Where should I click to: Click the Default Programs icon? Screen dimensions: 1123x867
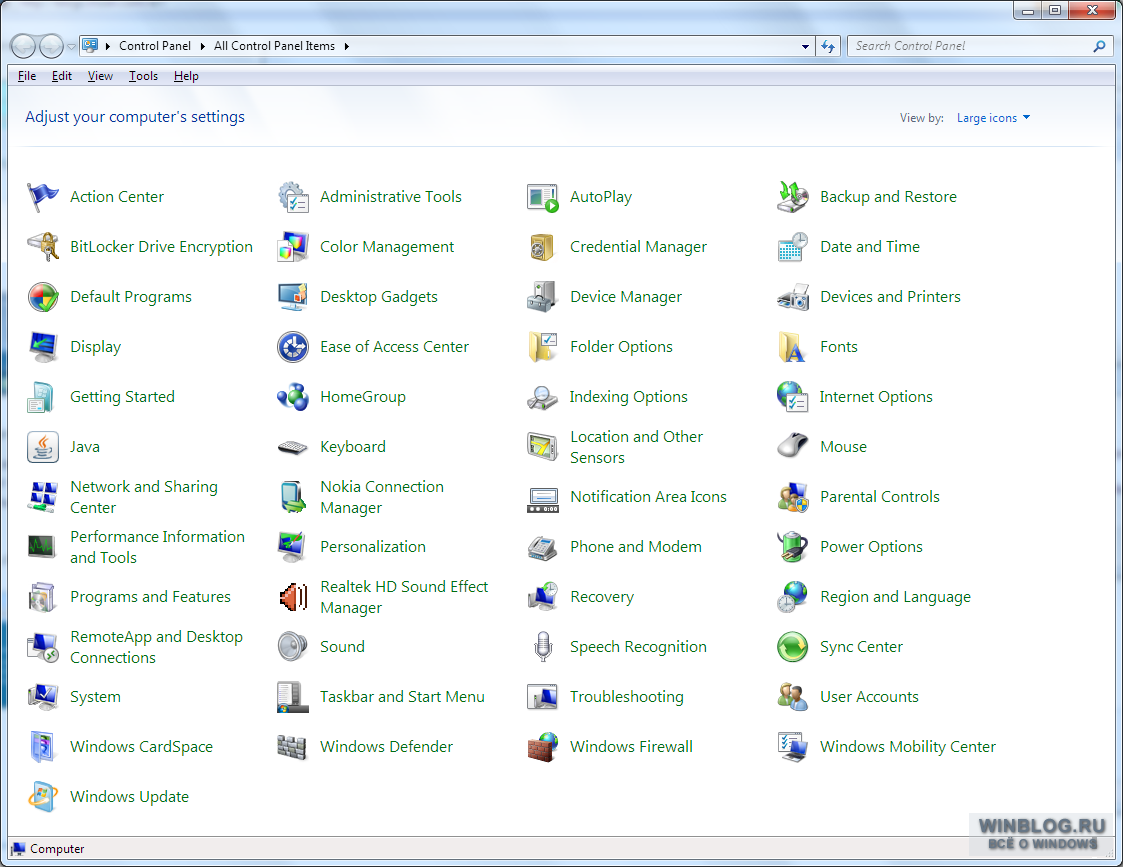[42, 297]
